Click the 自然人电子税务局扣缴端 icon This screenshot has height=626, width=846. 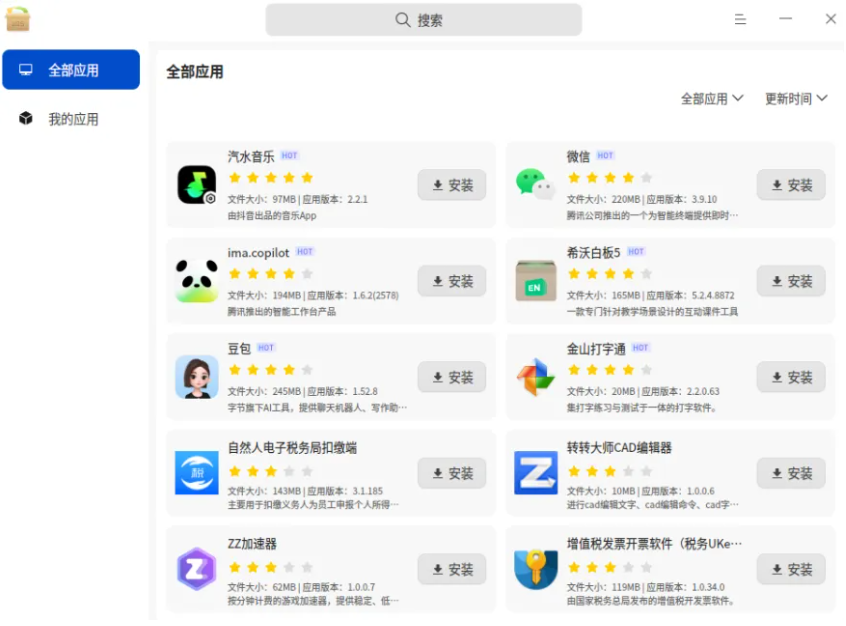[x=197, y=473]
